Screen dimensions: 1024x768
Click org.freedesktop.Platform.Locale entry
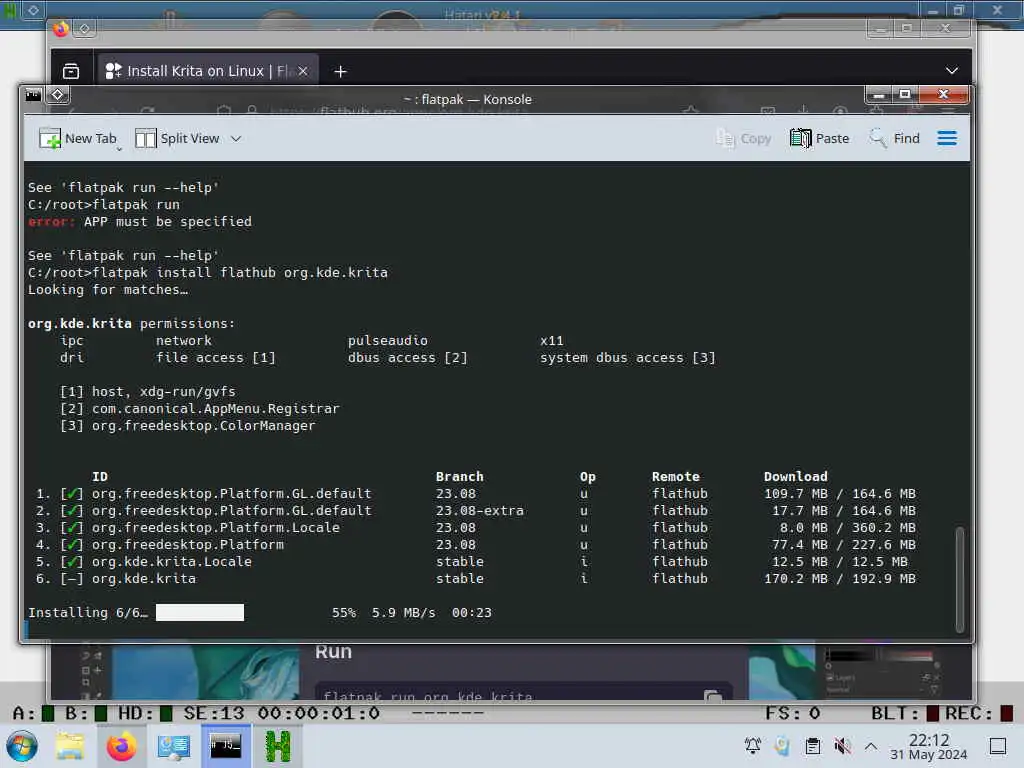pyautogui.click(x=216, y=528)
